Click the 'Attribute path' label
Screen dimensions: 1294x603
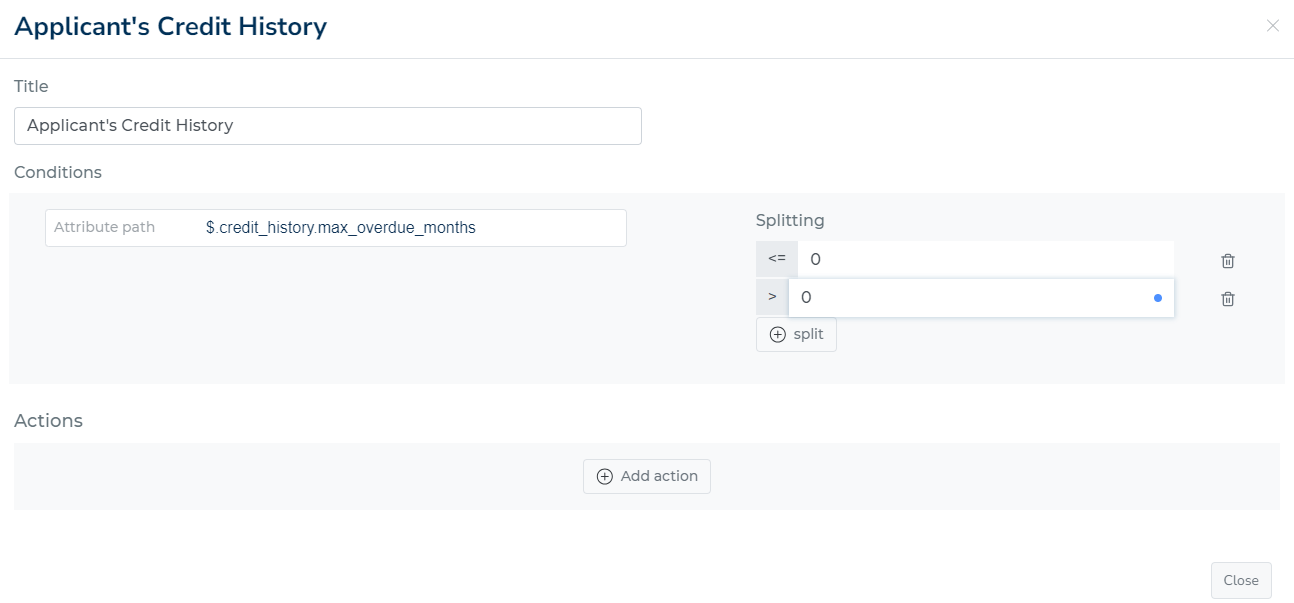(x=105, y=228)
